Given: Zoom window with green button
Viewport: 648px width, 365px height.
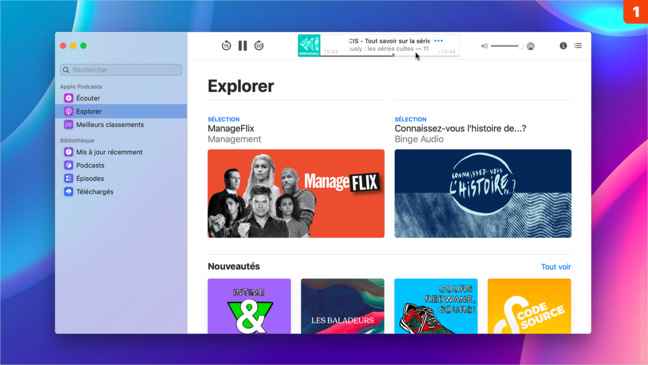Looking at the screenshot, I should [83, 45].
